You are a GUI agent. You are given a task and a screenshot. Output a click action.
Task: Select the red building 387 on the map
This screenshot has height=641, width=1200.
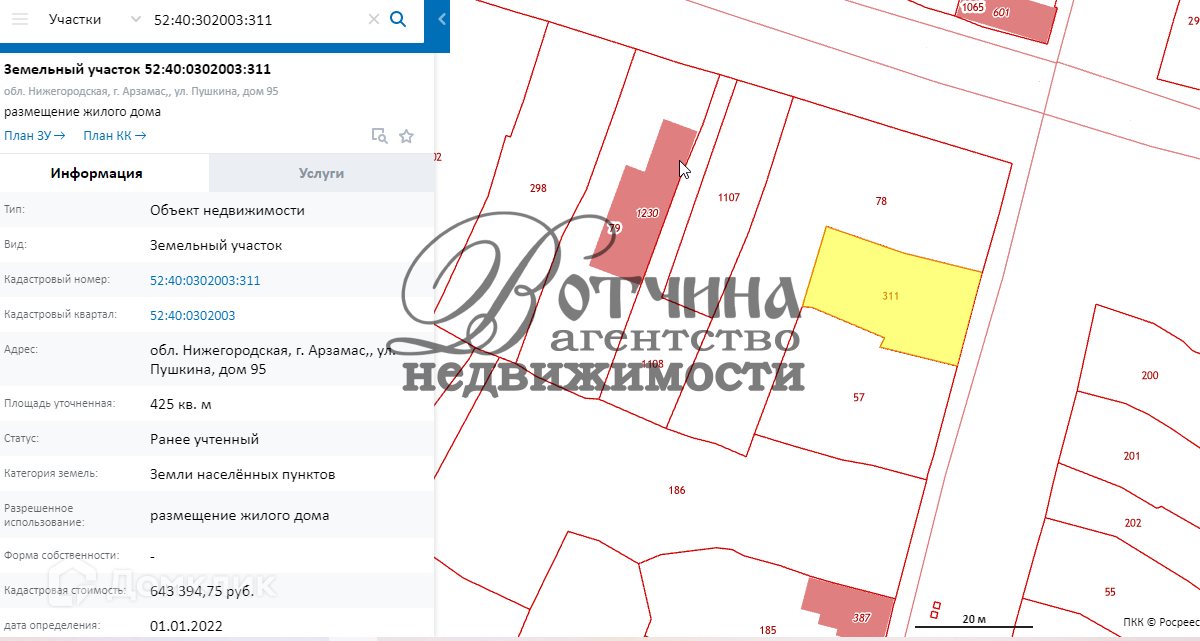(848, 606)
